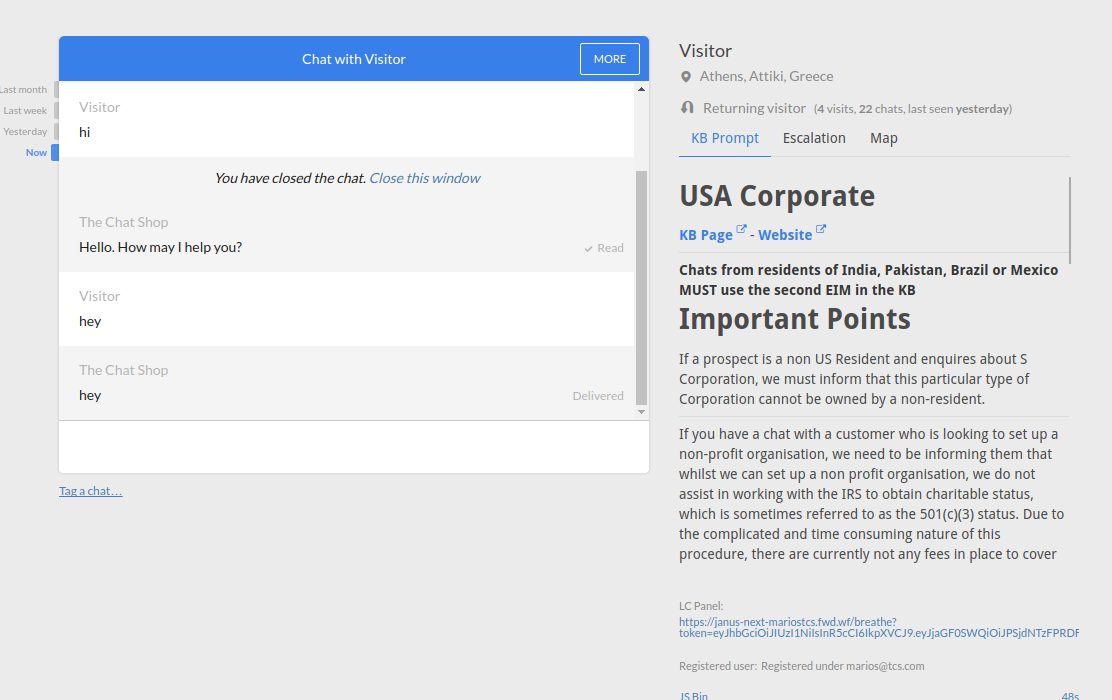Select Now on the timeline
The height and width of the screenshot is (700, 1112).
37,152
